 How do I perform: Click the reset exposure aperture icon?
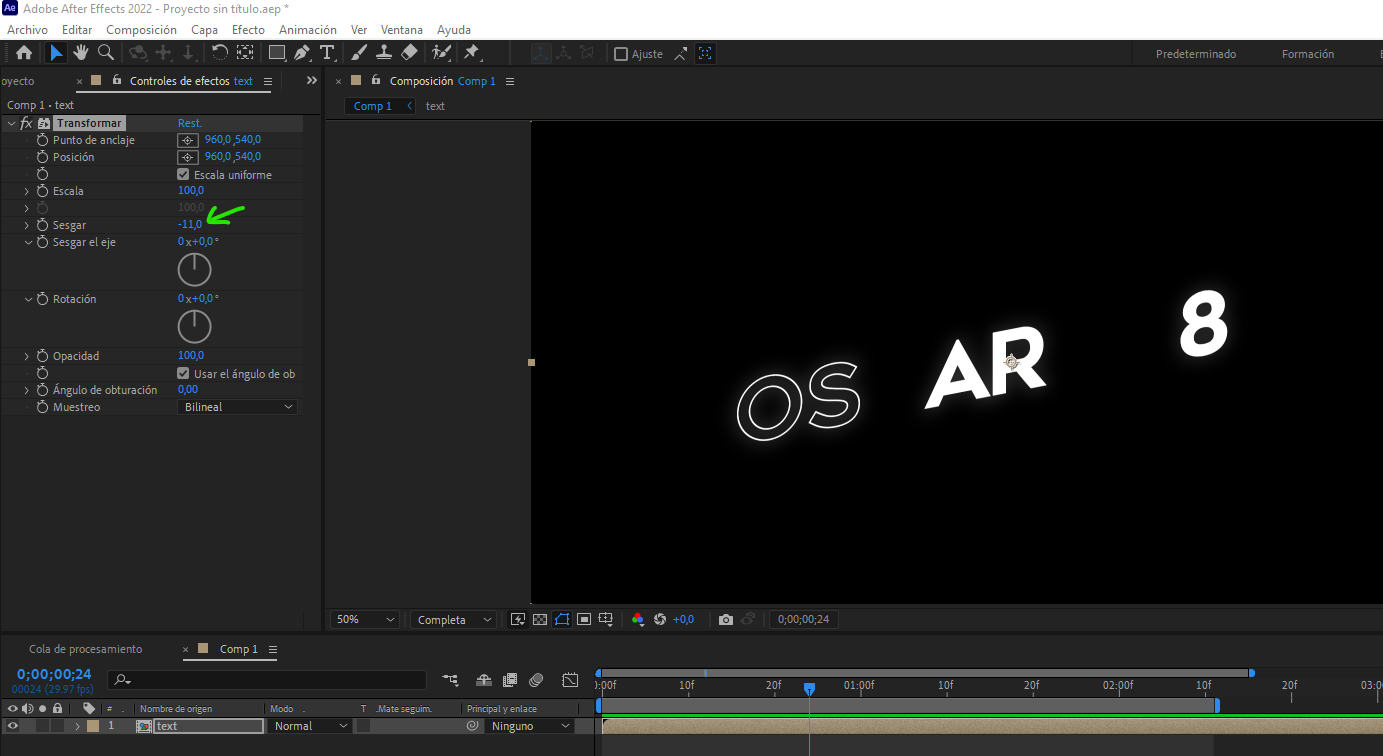[660, 620]
